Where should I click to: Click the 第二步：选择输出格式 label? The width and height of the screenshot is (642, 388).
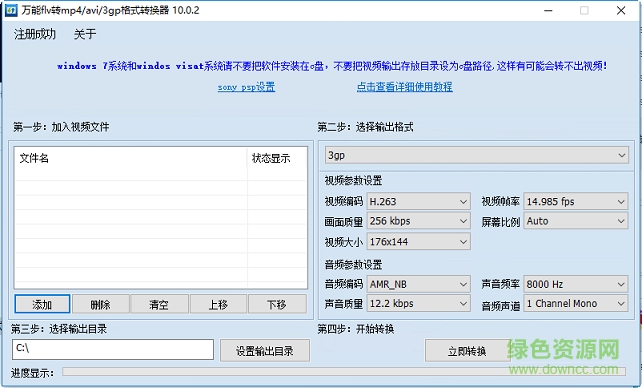(366, 127)
